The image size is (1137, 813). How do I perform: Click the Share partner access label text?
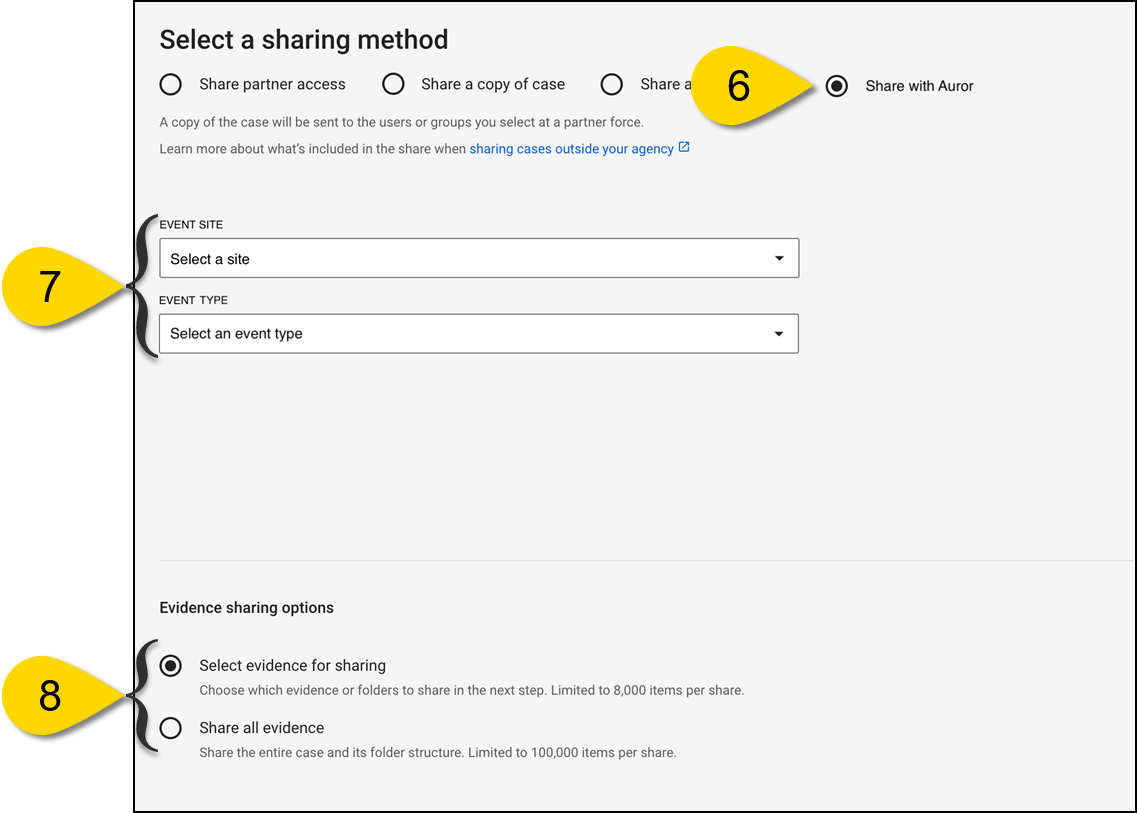click(272, 84)
